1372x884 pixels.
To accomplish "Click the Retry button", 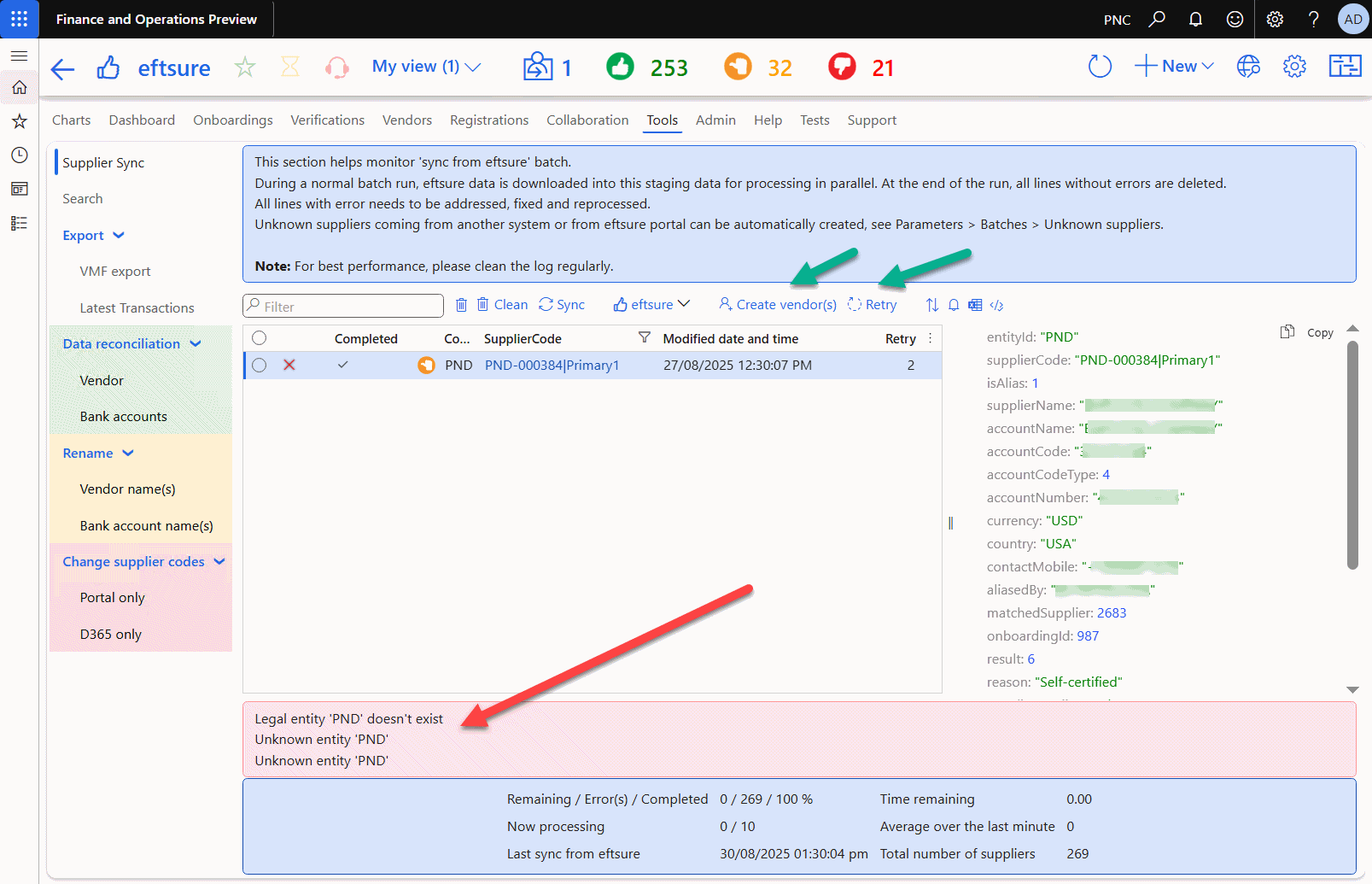I will [x=873, y=305].
